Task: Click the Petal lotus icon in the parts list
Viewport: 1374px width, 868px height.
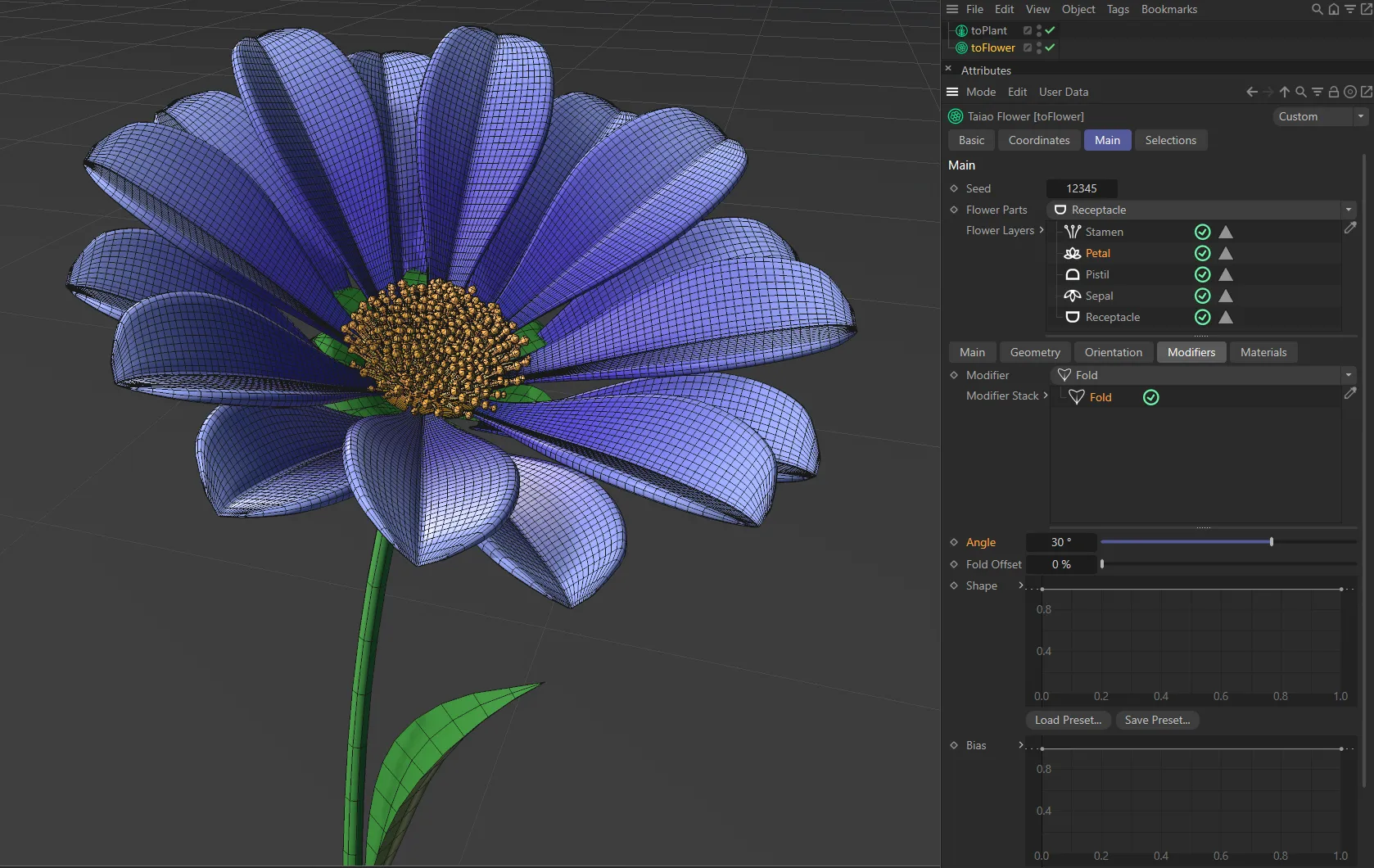Action: 1073,253
